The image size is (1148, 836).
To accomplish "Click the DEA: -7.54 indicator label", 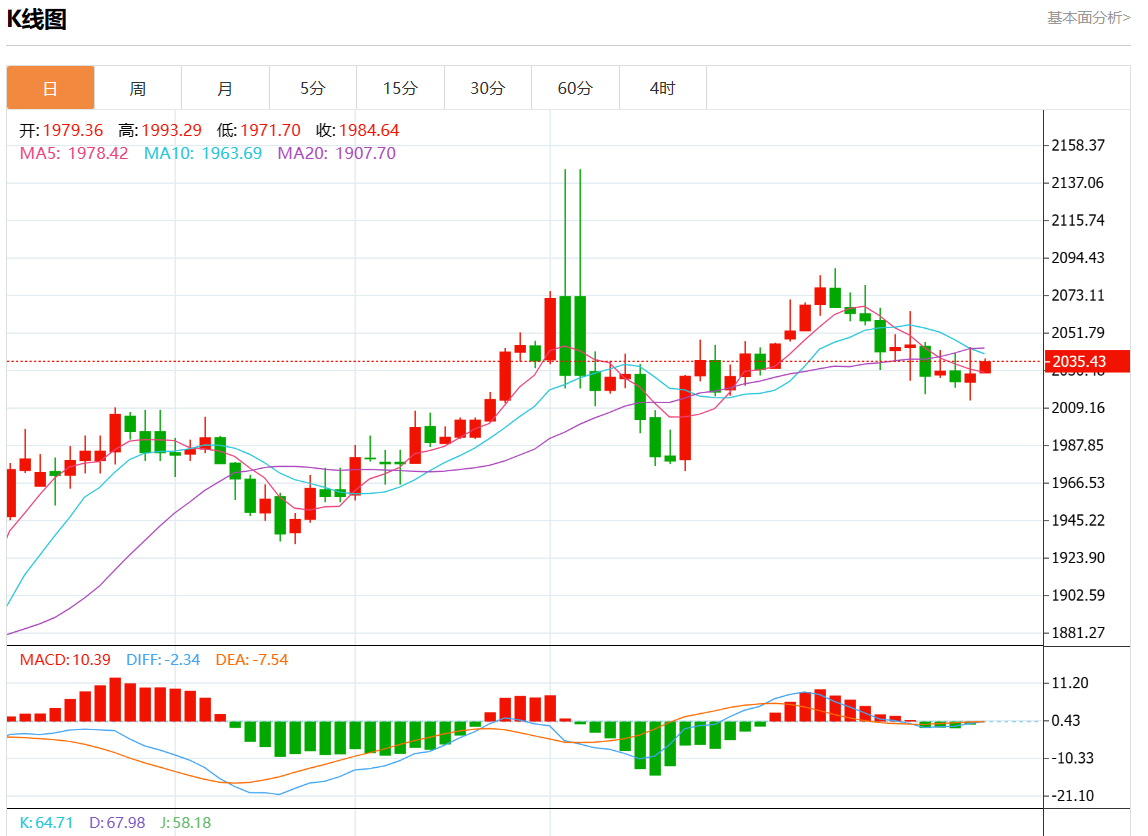I will 252,660.
